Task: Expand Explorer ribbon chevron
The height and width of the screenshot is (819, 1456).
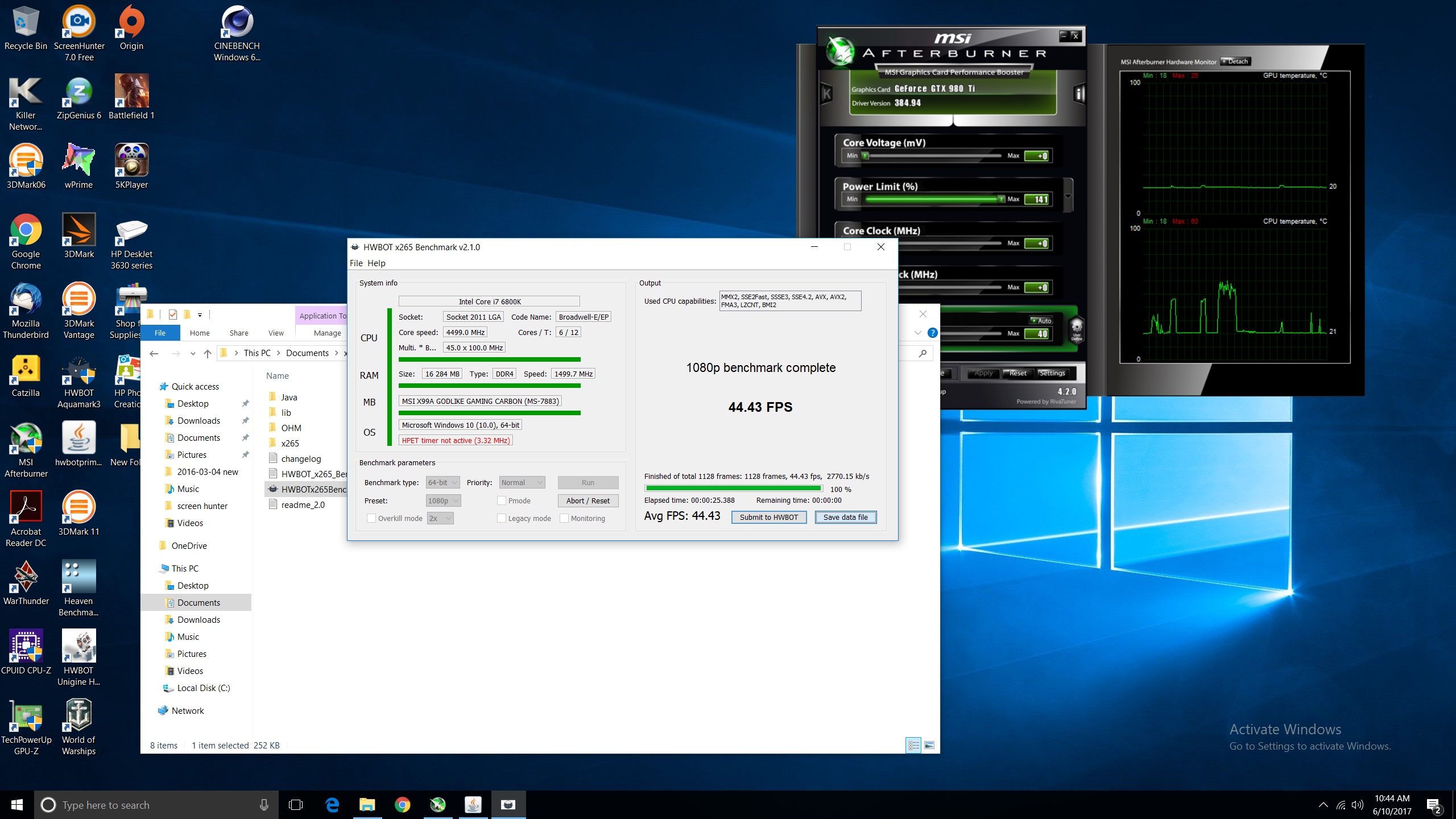Action: point(917,333)
